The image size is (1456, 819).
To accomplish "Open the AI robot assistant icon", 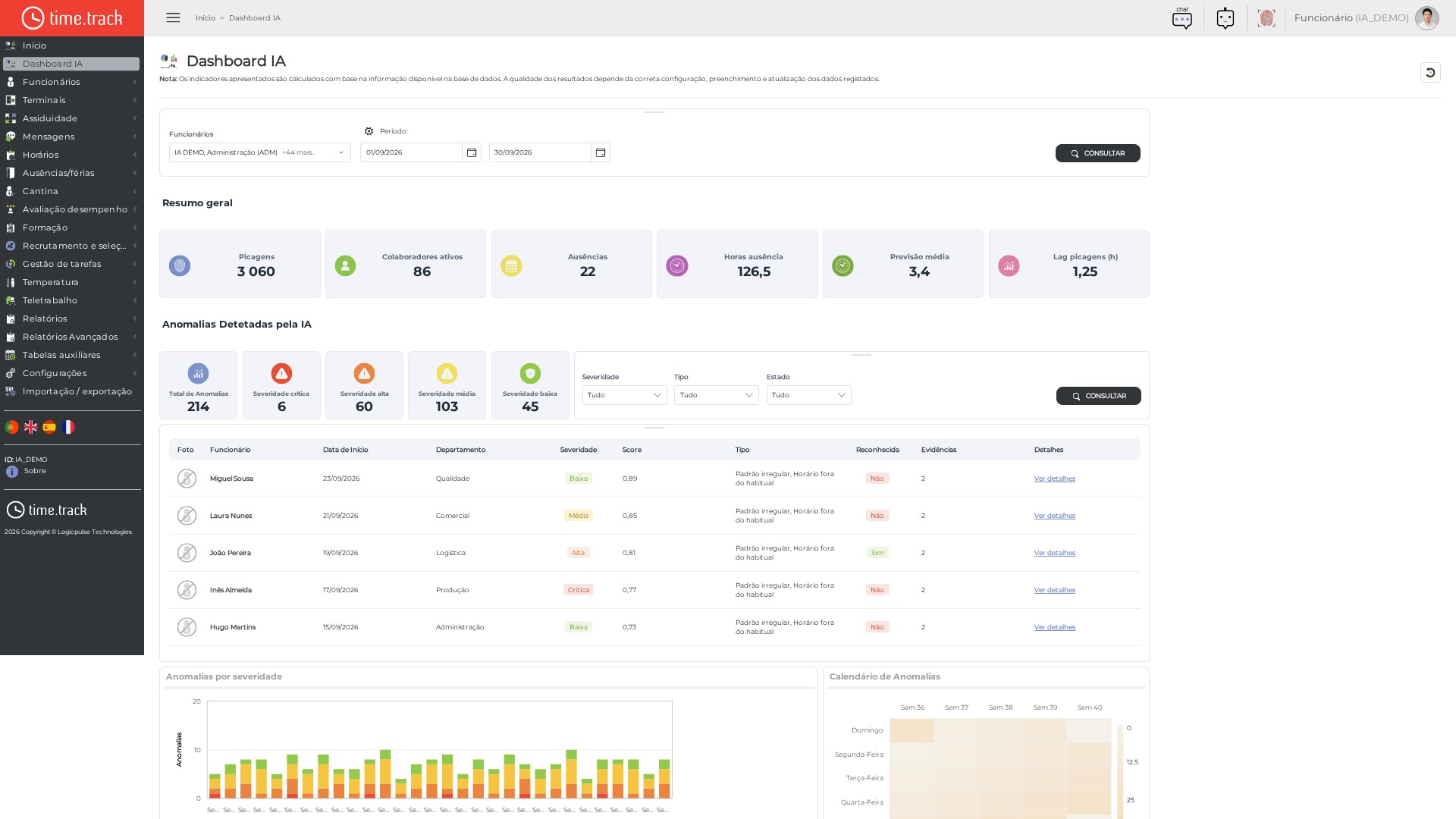I will tap(1225, 18).
